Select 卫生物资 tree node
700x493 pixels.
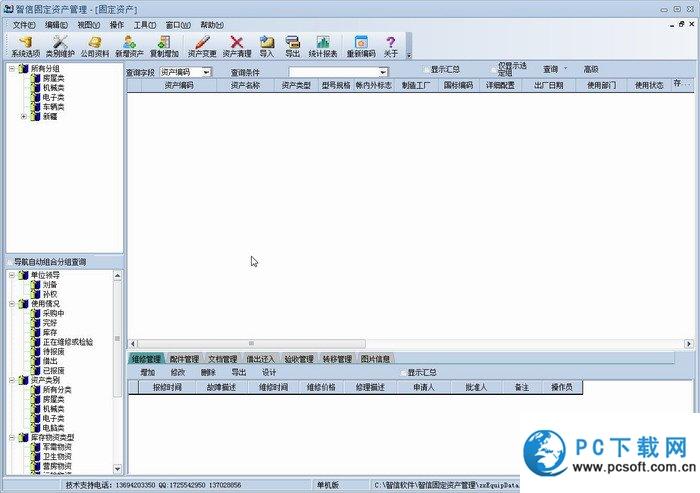coord(57,456)
